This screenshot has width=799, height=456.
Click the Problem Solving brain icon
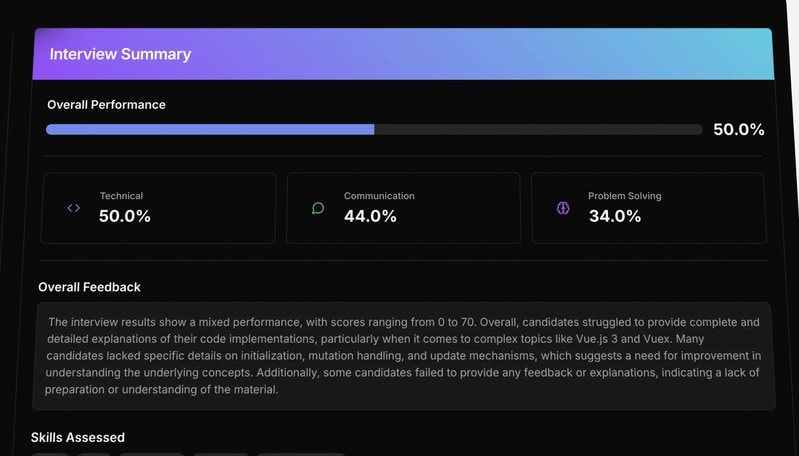[563, 208]
